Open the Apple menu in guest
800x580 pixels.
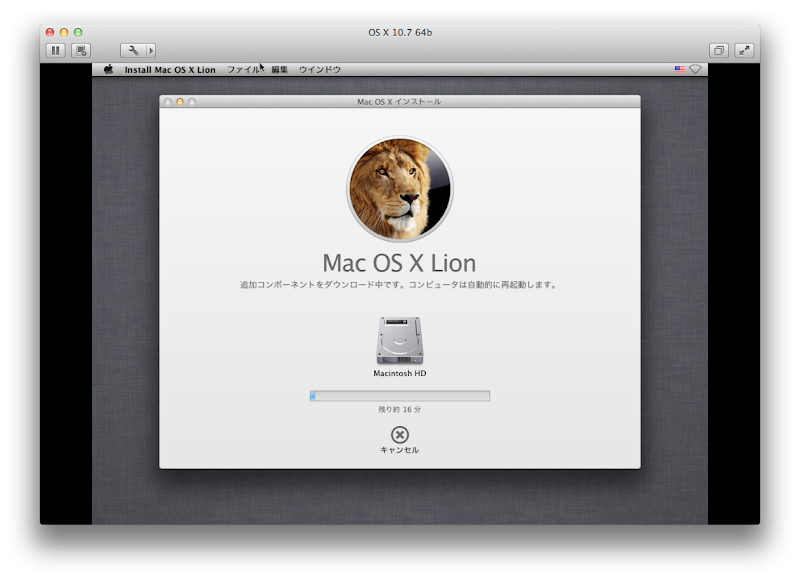pos(109,69)
